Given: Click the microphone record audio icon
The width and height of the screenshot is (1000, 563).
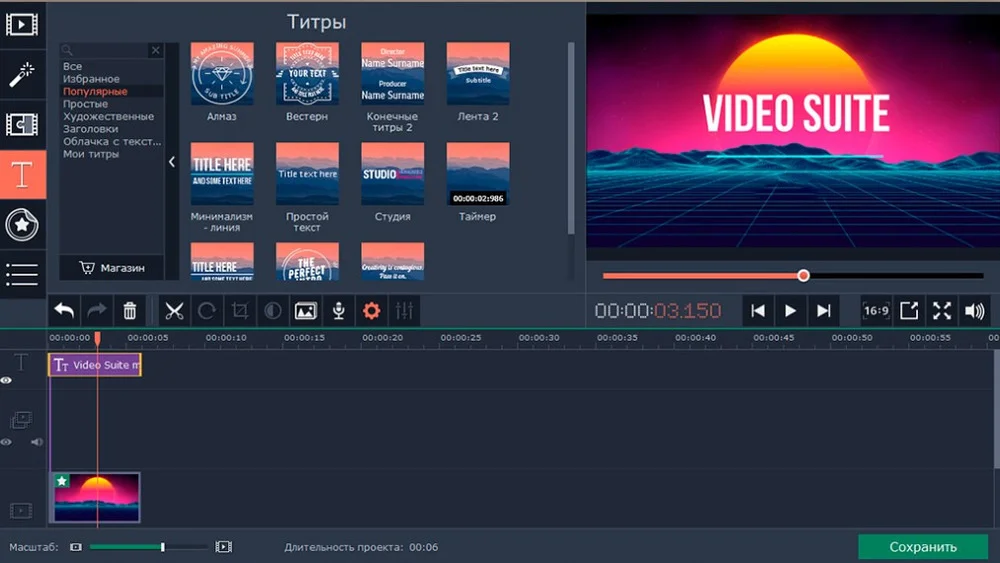Looking at the screenshot, I should click(339, 311).
